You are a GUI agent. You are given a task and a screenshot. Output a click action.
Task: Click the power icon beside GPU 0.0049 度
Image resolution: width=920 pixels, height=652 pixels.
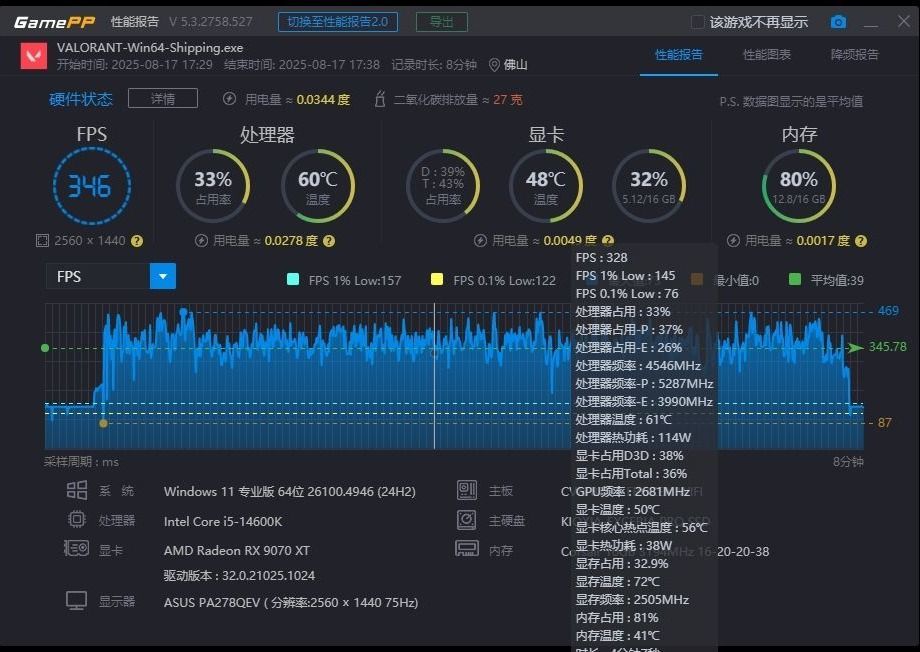(x=480, y=241)
